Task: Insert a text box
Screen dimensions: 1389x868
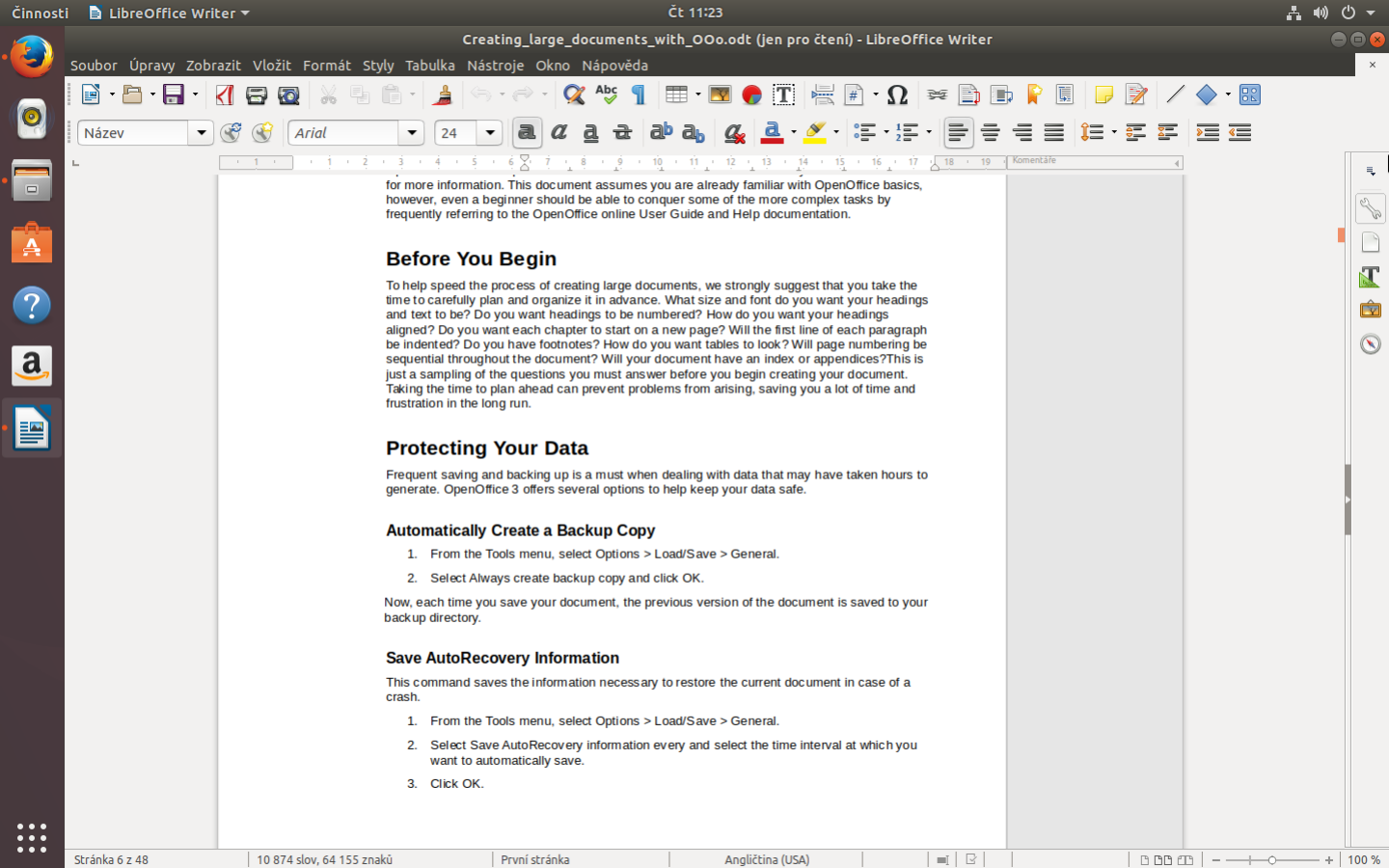Action: [x=783, y=95]
